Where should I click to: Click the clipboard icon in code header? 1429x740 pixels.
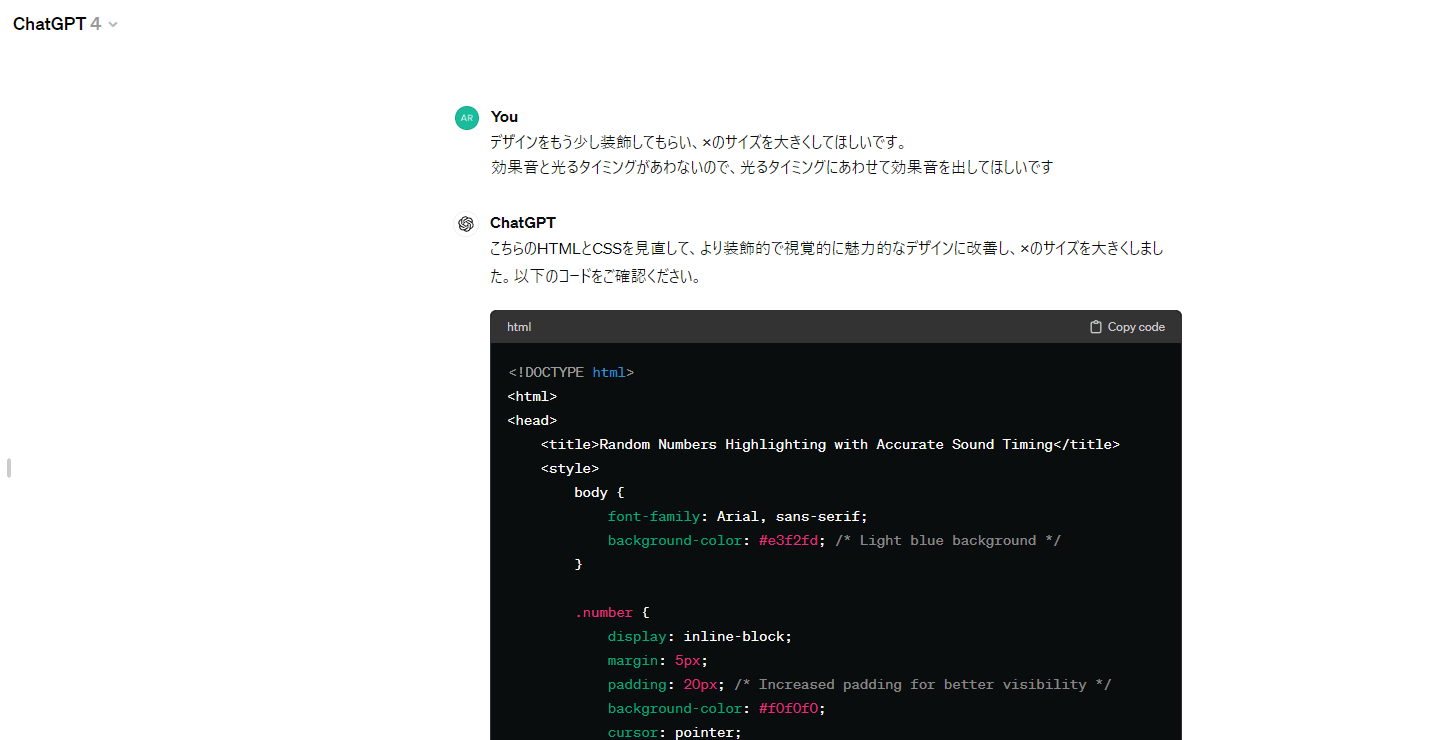(1096, 327)
